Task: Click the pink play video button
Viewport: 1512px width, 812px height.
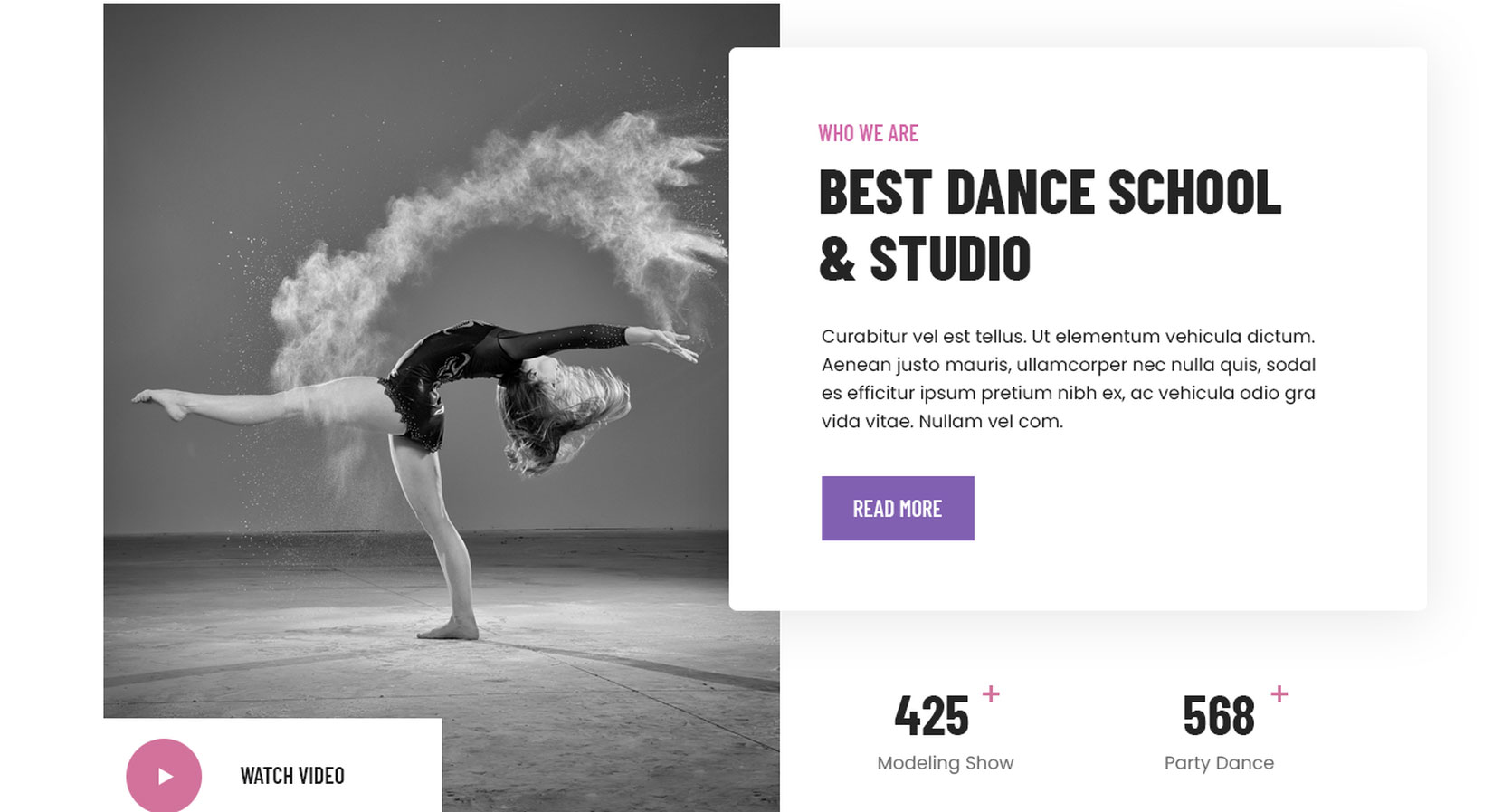Action: (x=164, y=776)
